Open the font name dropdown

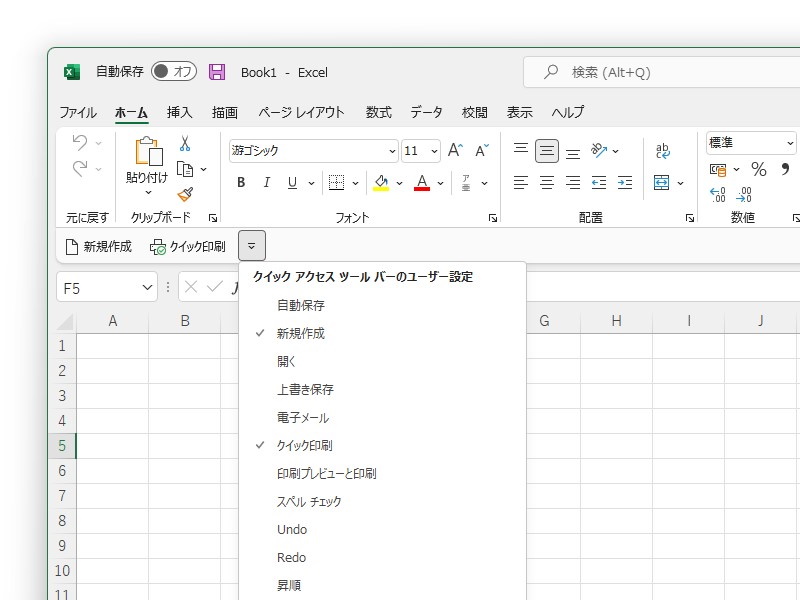(x=393, y=150)
